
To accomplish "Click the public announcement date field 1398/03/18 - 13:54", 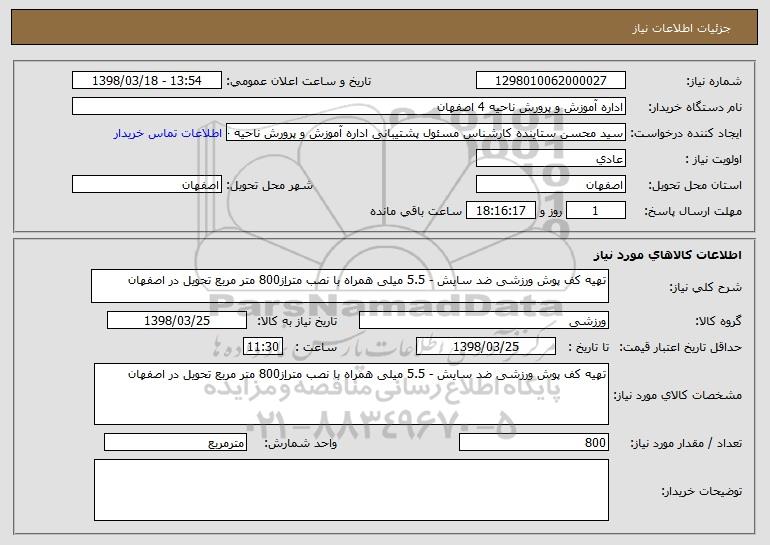I will coord(147,80).
